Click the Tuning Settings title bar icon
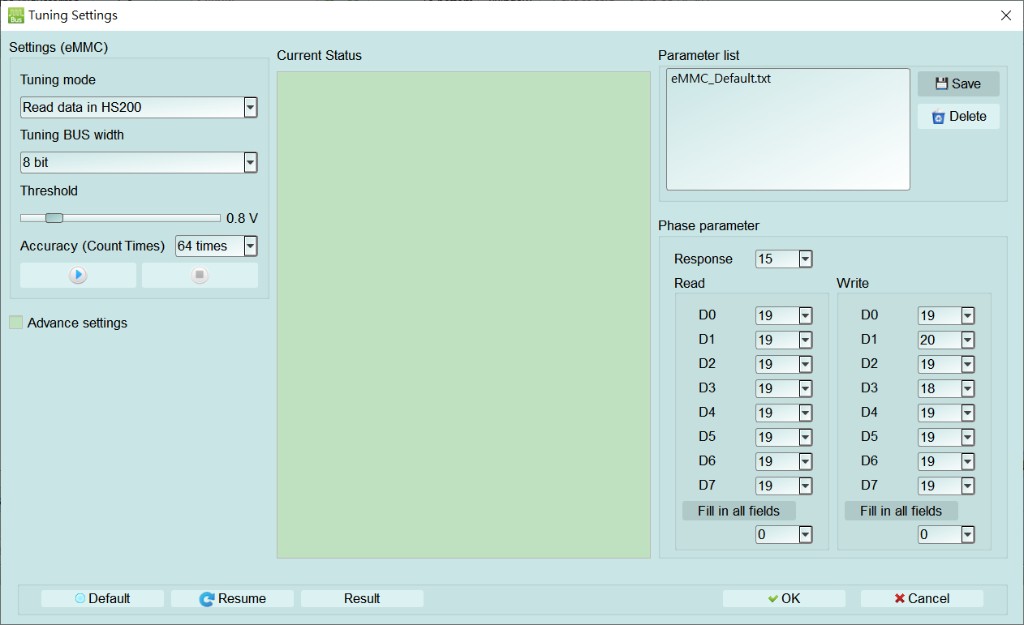This screenshot has width=1024, height=625. click(x=16, y=15)
